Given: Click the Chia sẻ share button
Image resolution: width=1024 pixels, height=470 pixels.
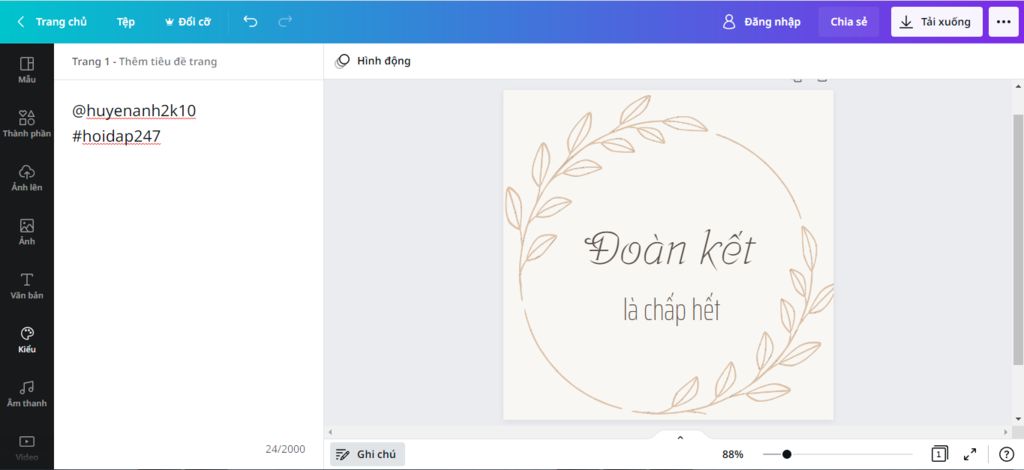Looking at the screenshot, I should click(x=848, y=22).
